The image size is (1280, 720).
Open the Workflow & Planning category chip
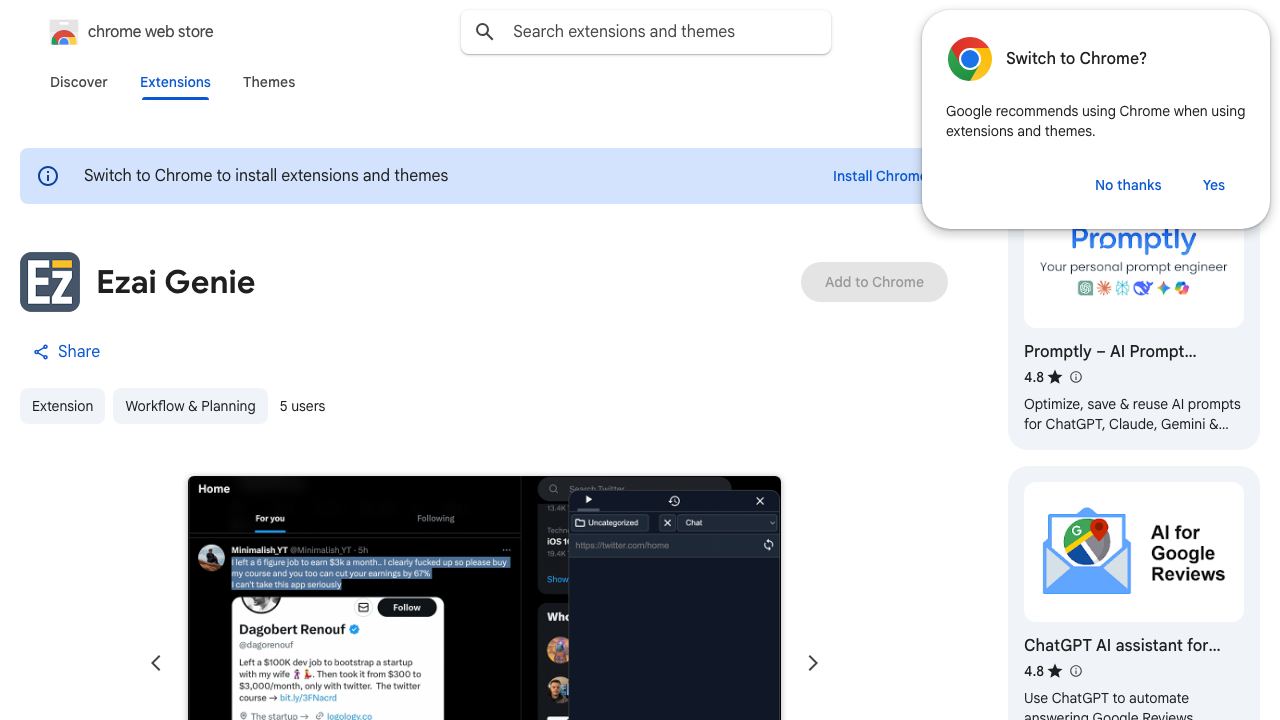190,406
